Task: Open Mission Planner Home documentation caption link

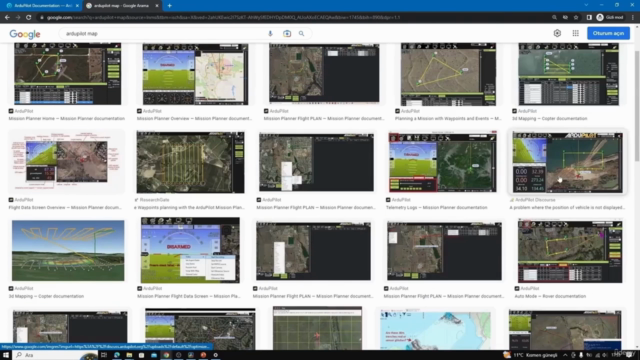Action: click(67, 118)
